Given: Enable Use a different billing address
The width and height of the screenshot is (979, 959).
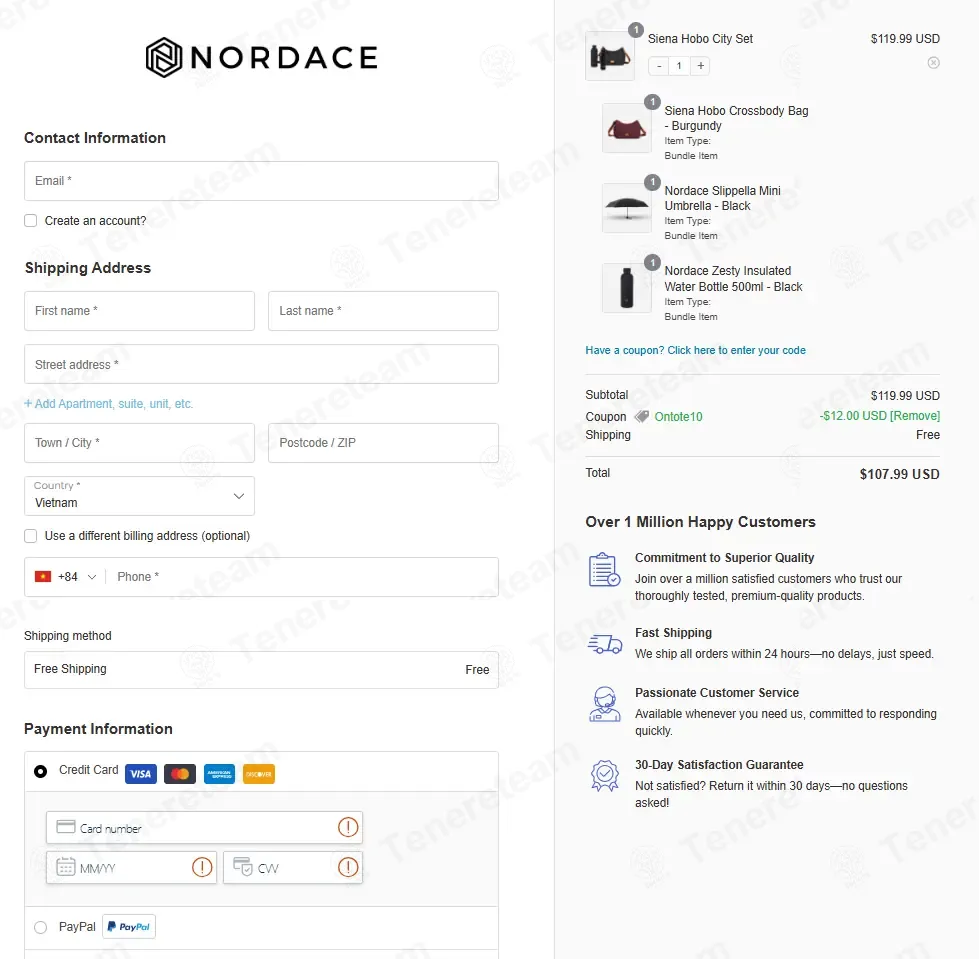Looking at the screenshot, I should pos(31,536).
